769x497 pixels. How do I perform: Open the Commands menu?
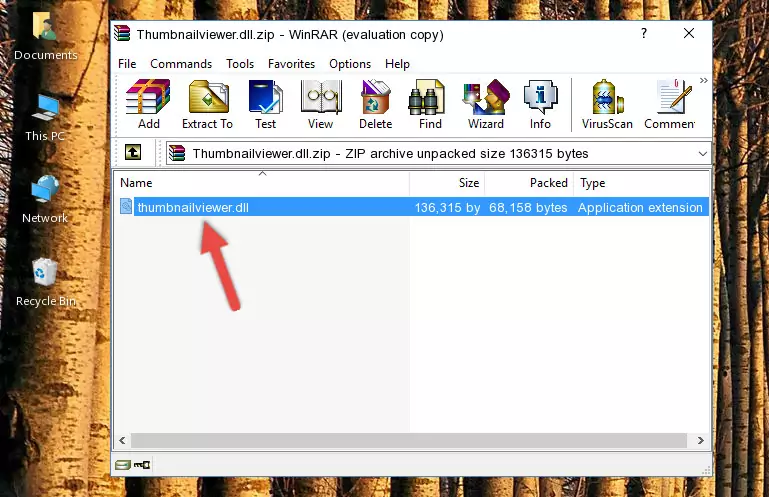click(x=181, y=64)
